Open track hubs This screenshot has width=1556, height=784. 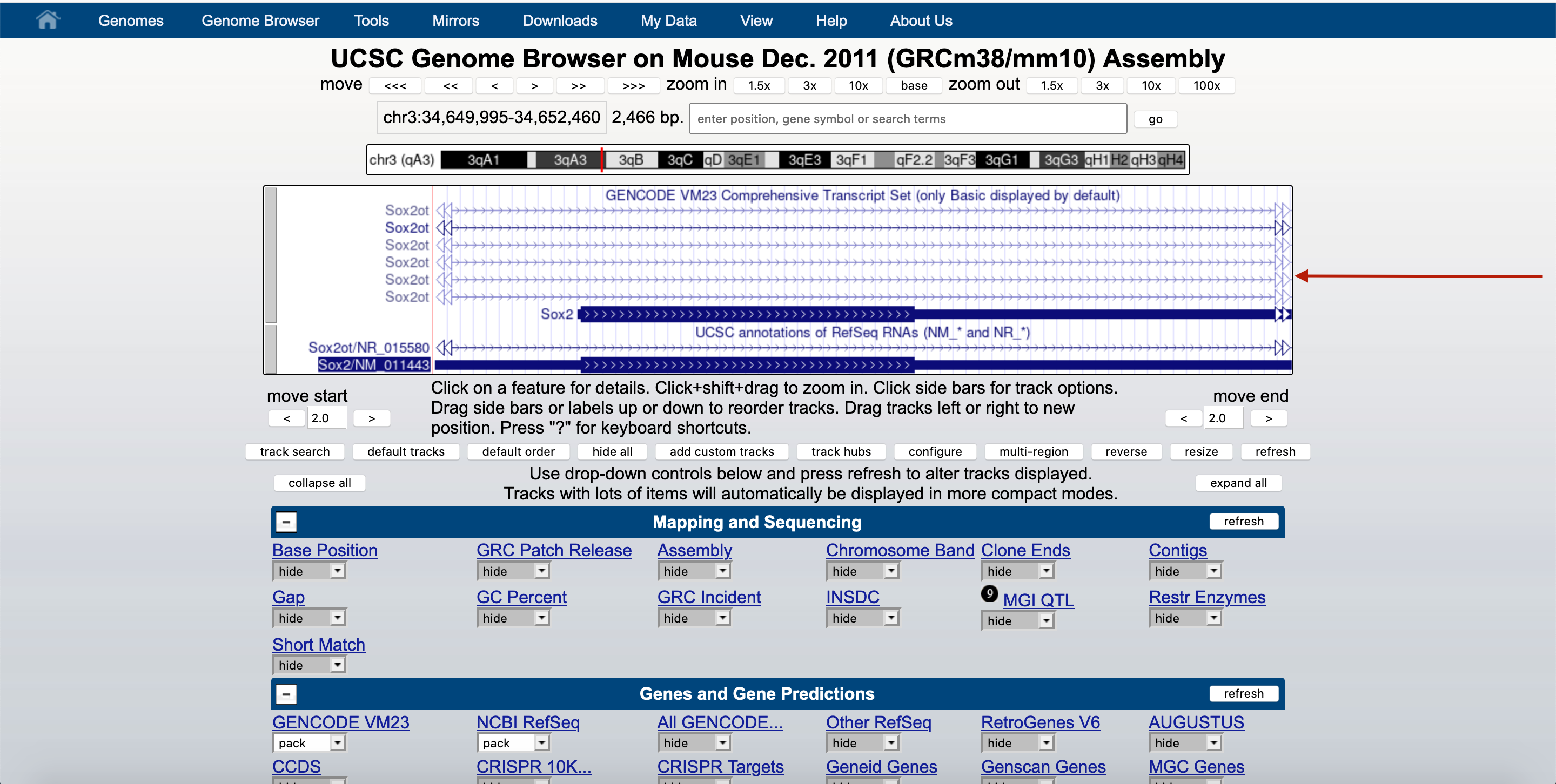tap(841, 451)
